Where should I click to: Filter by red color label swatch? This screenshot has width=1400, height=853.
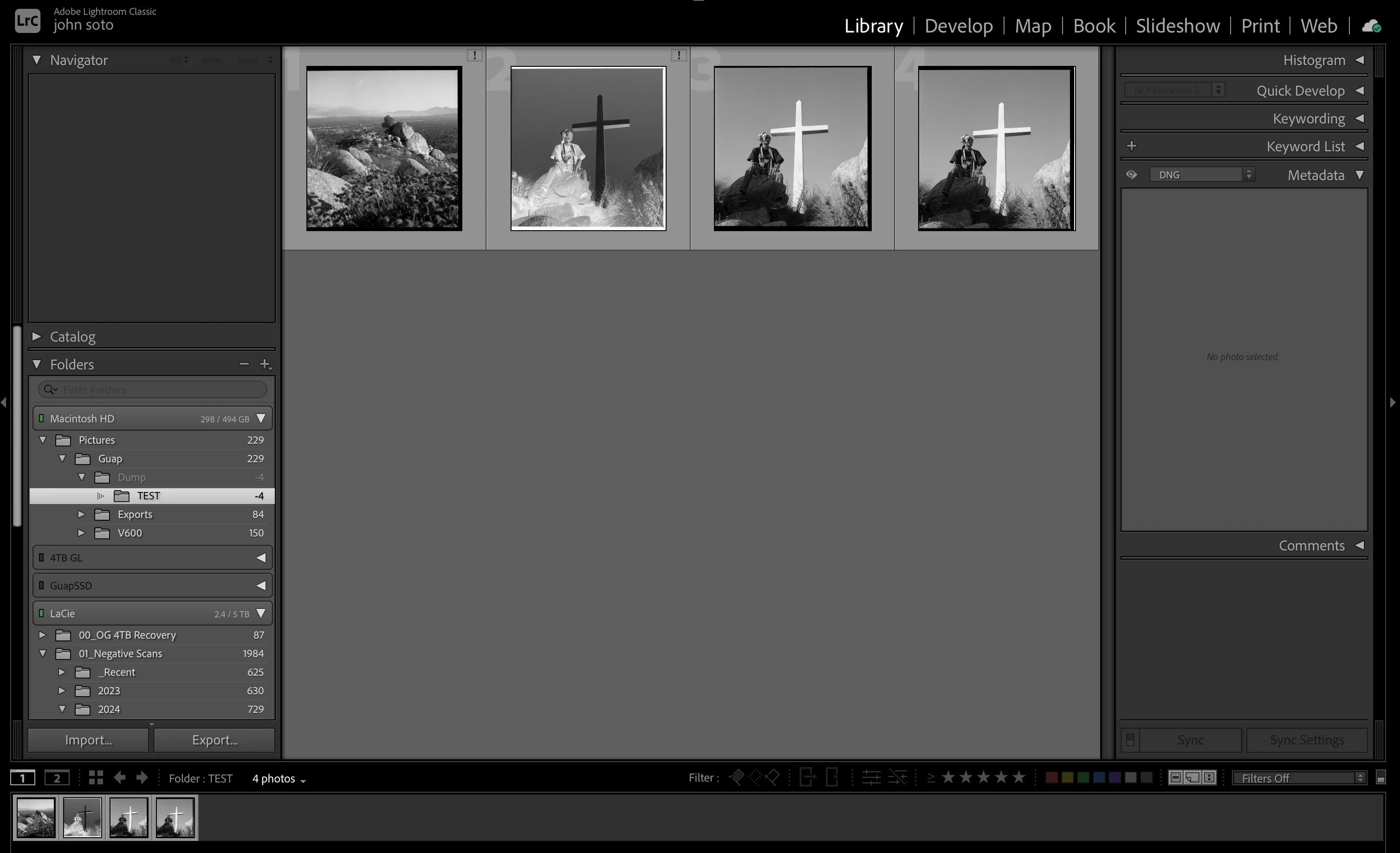(1051, 777)
